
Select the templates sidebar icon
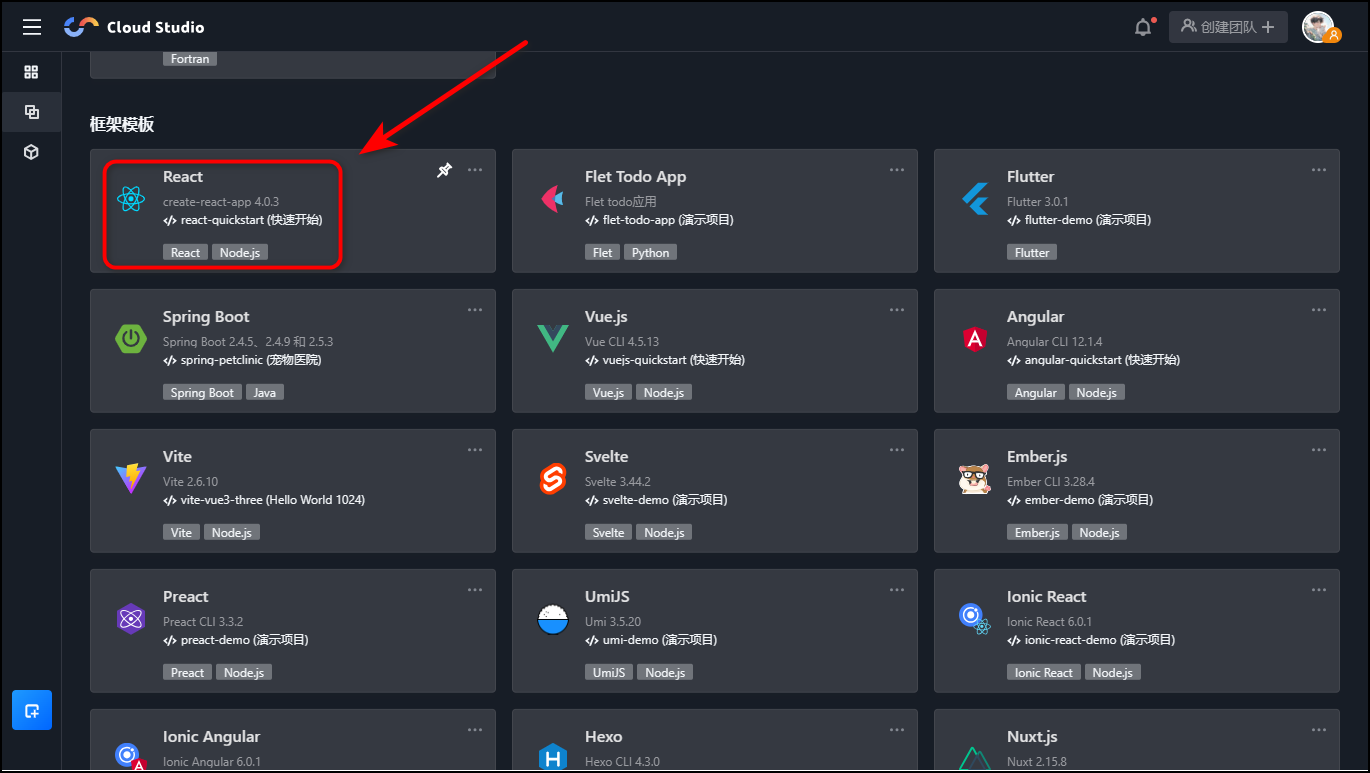31,112
